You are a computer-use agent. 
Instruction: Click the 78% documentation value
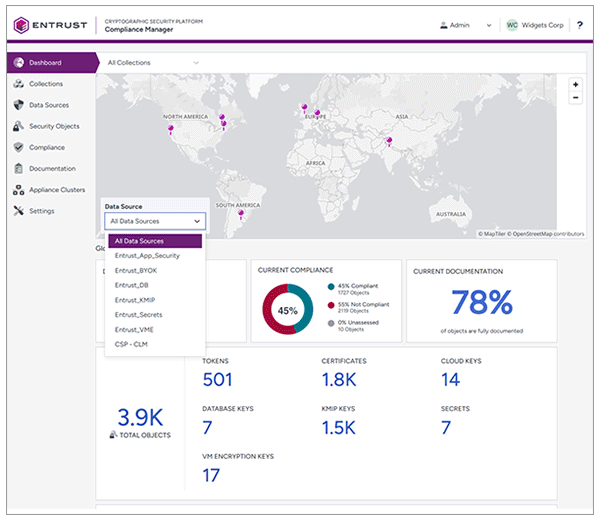tap(482, 302)
